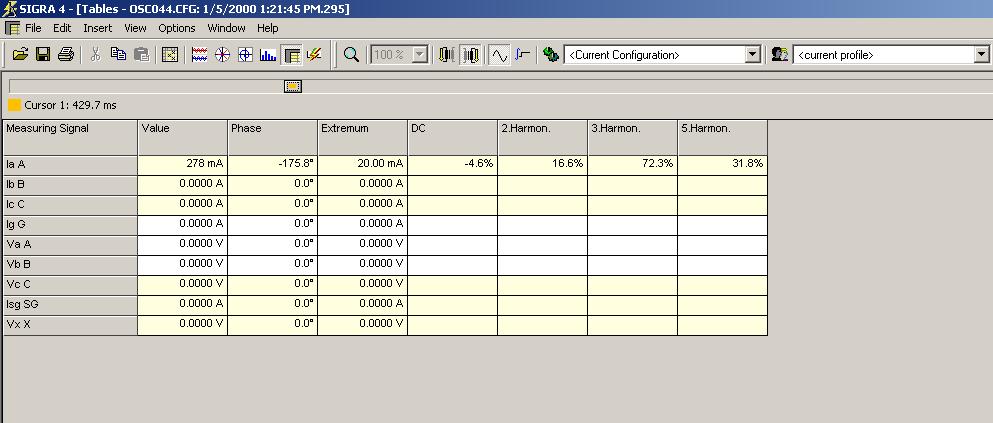Select the Vx X signal row label

[x=70, y=325]
